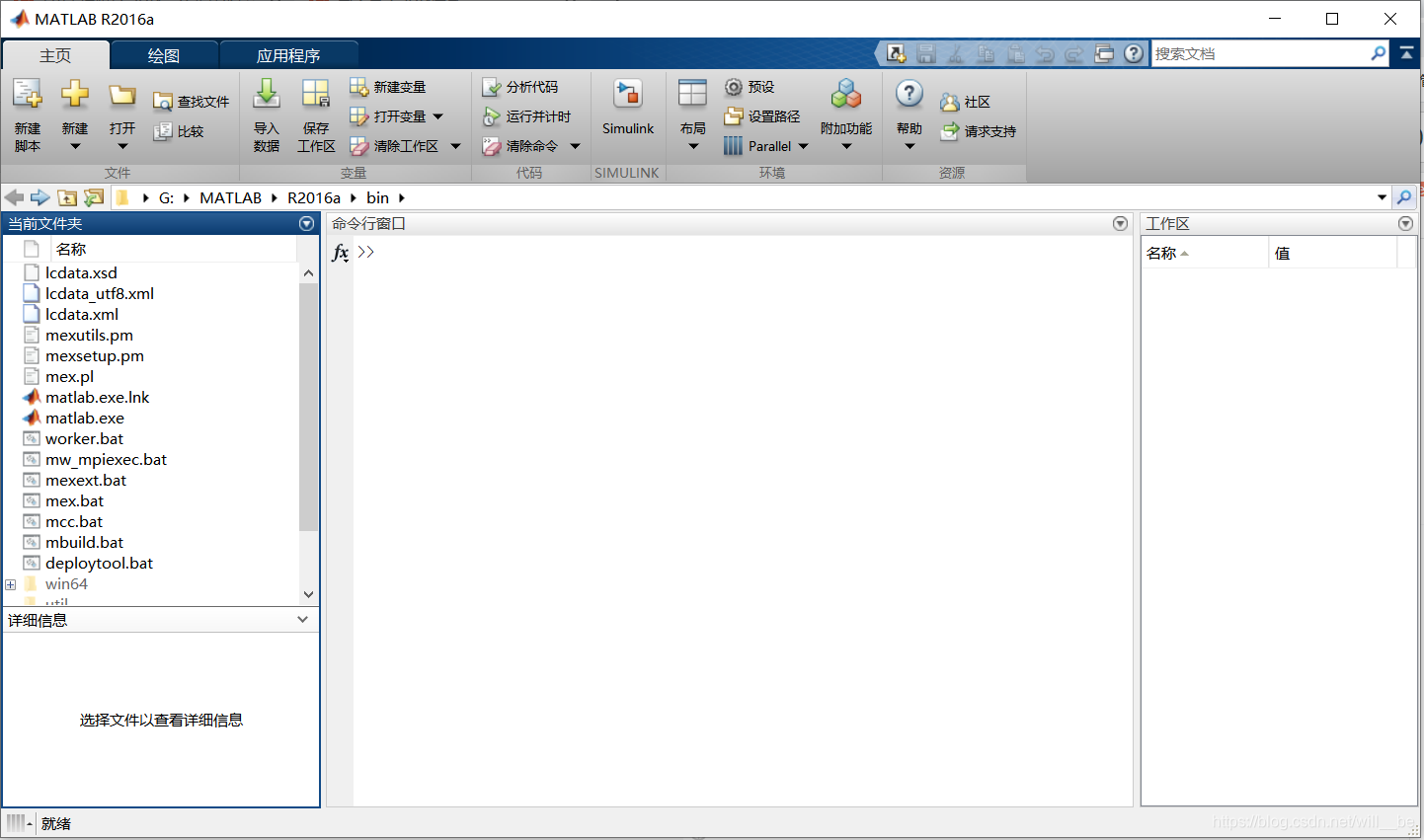
Task: Click Analyze Code (分析代码)
Action: [519, 87]
